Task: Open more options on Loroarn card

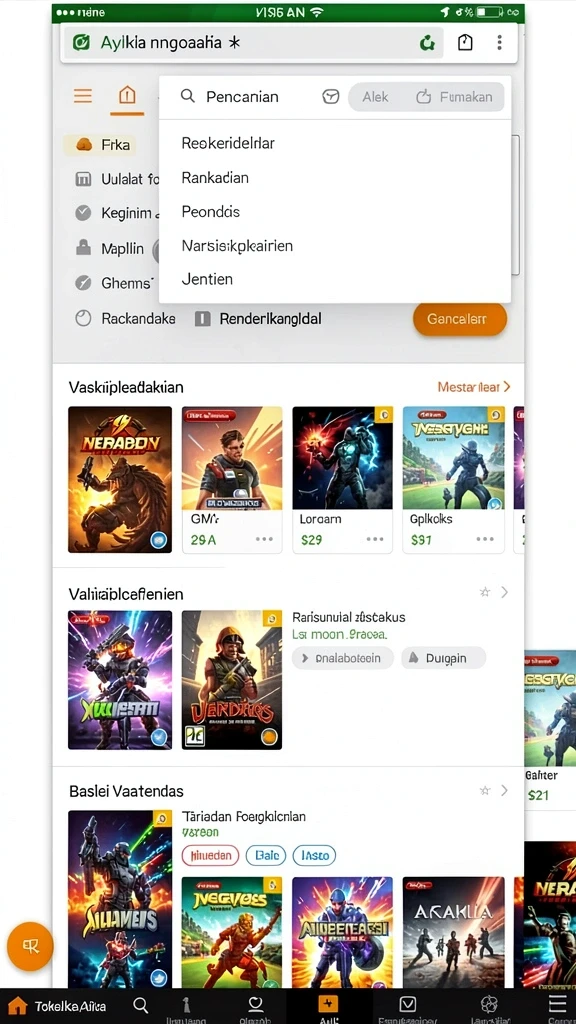Action: coord(375,539)
